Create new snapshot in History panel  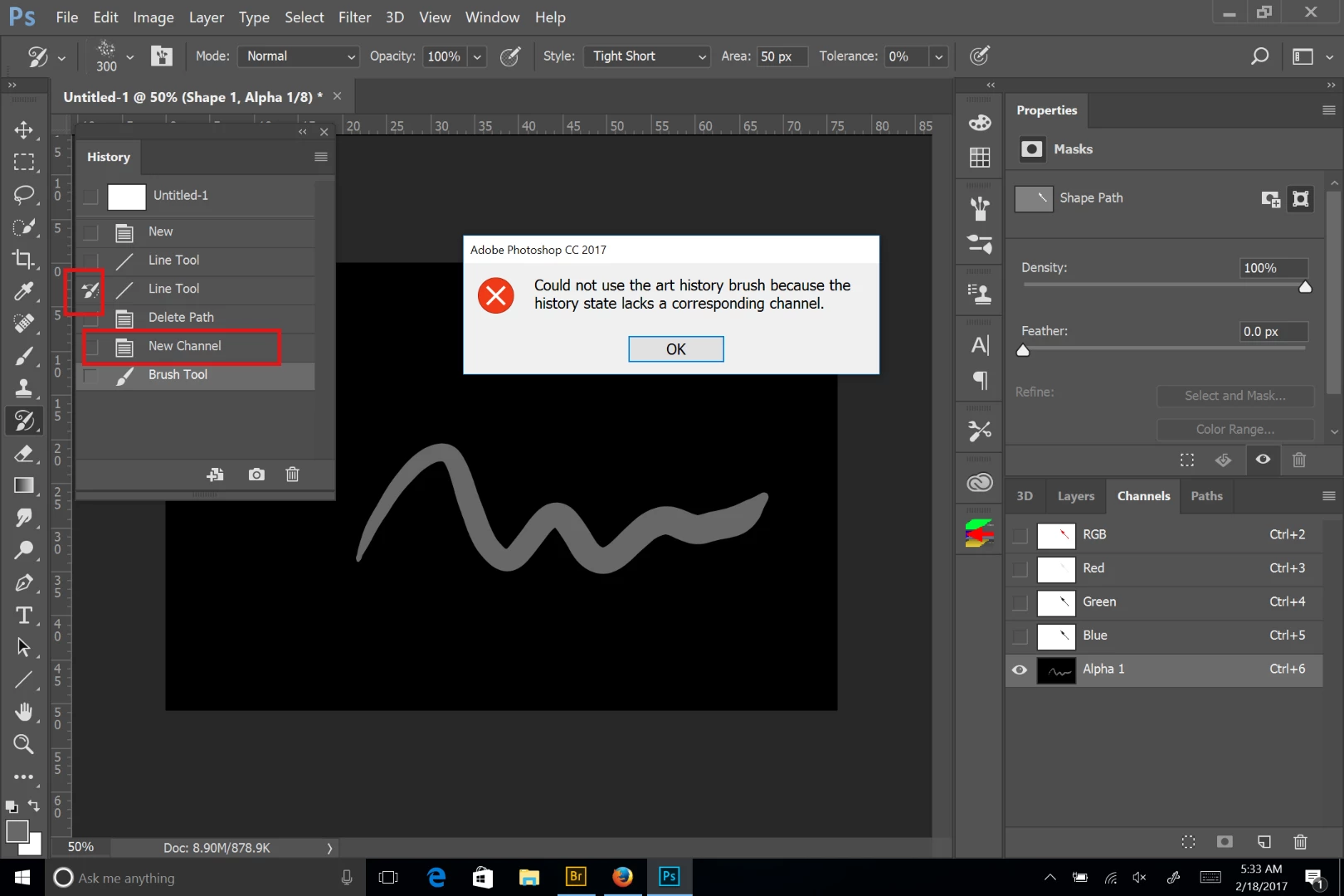pyautogui.click(x=256, y=475)
